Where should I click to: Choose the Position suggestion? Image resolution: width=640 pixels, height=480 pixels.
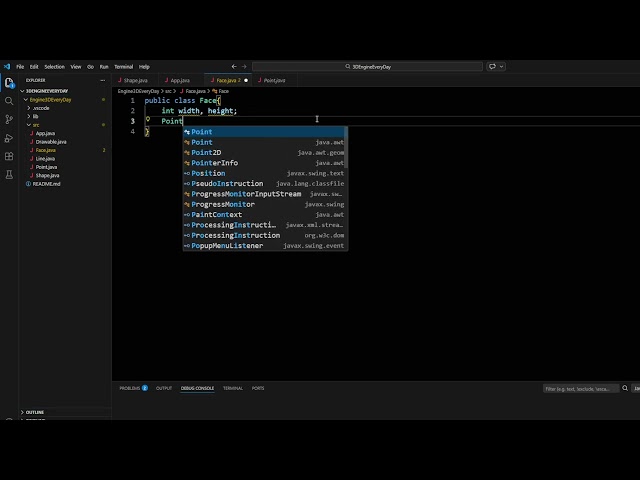(x=264, y=173)
